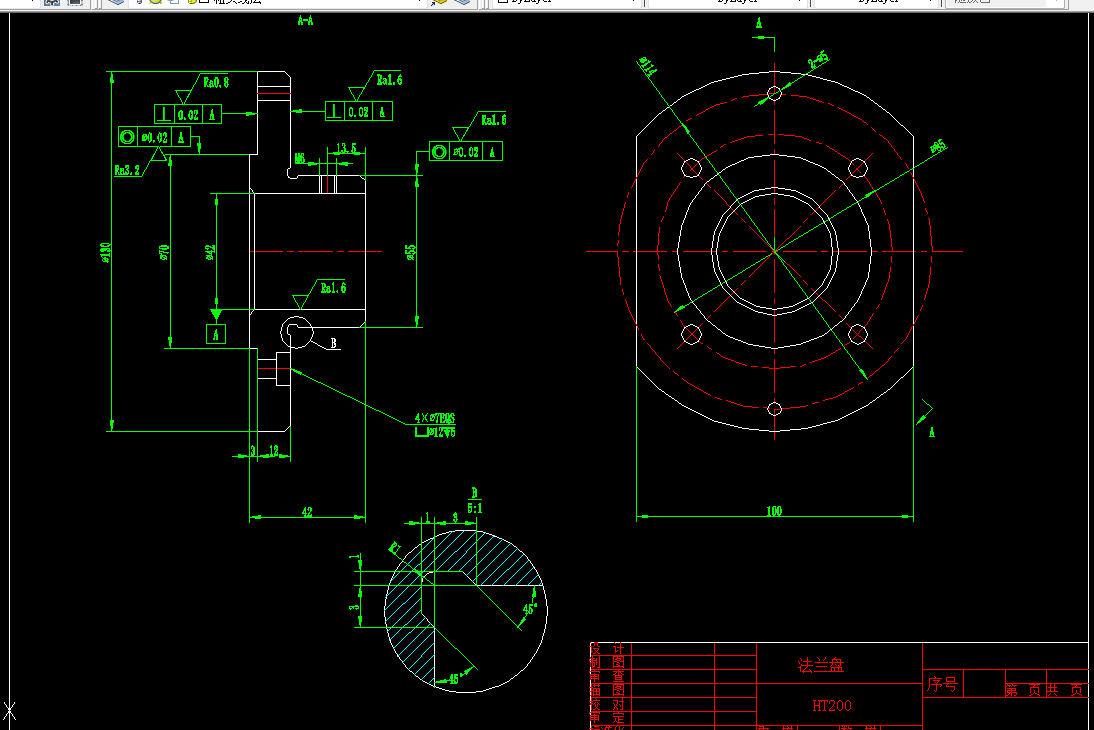
Task: Select the ø55 diameter dimension
Action: [411, 252]
